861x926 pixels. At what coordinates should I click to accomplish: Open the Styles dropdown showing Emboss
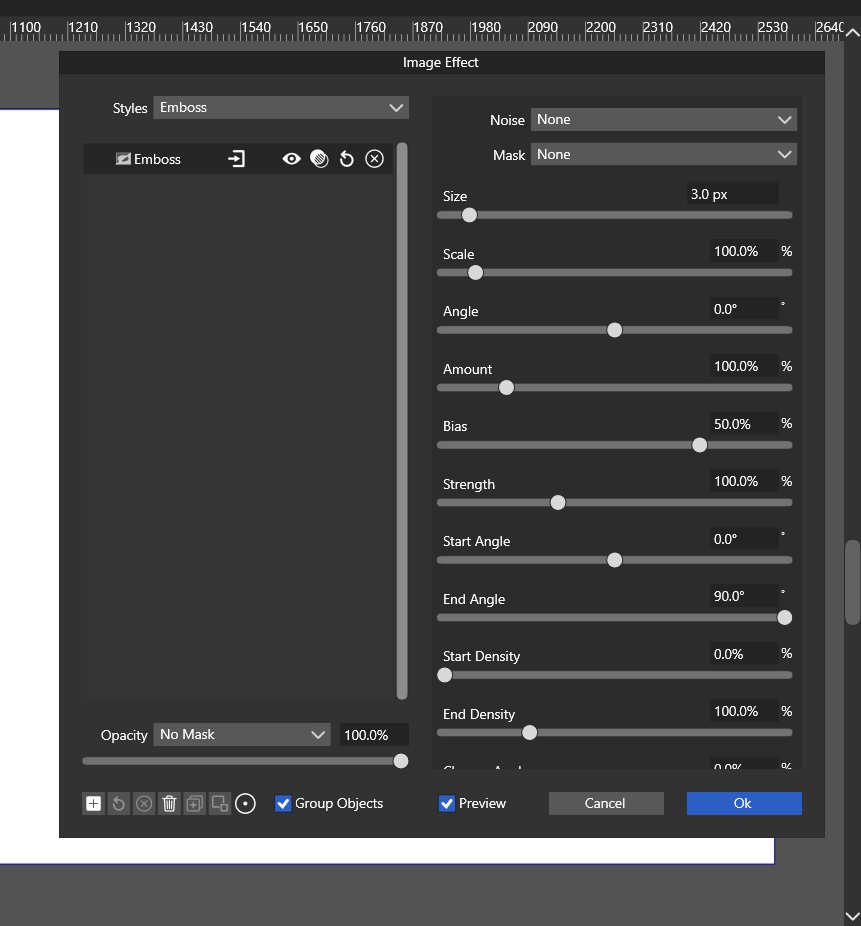tap(281, 108)
